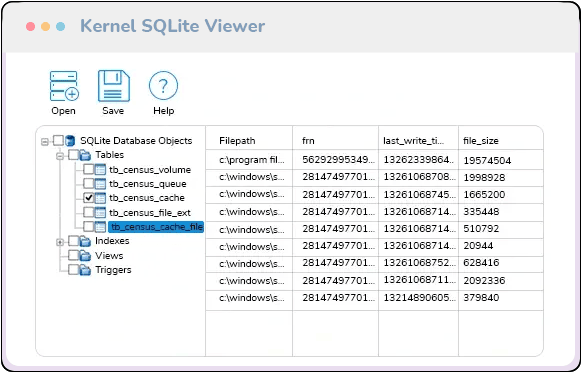Collapse the Tables tree node

60,156
